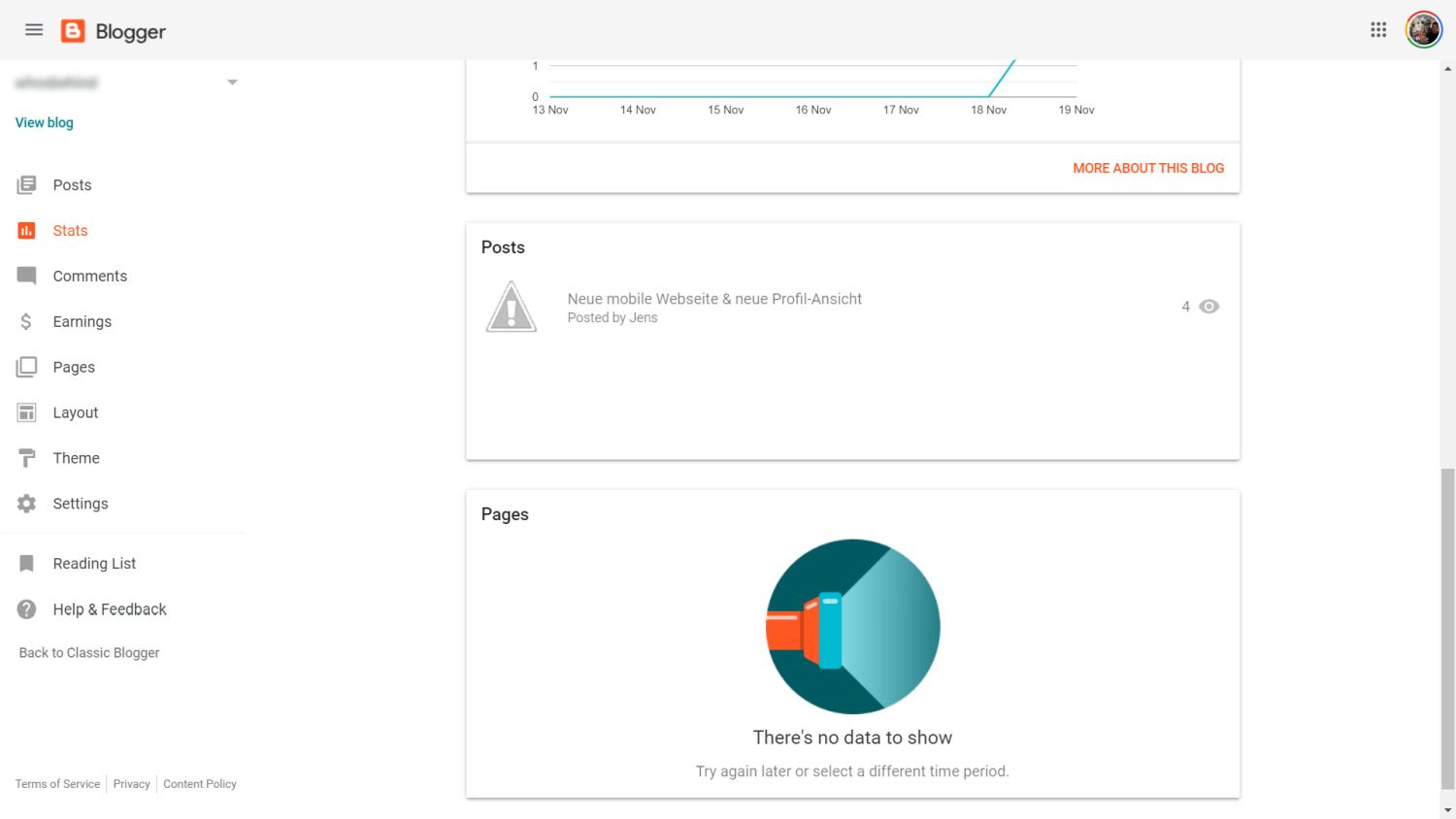Expand the blog selector dropdown arrow
This screenshot has height=819, width=1456.
tap(232, 82)
